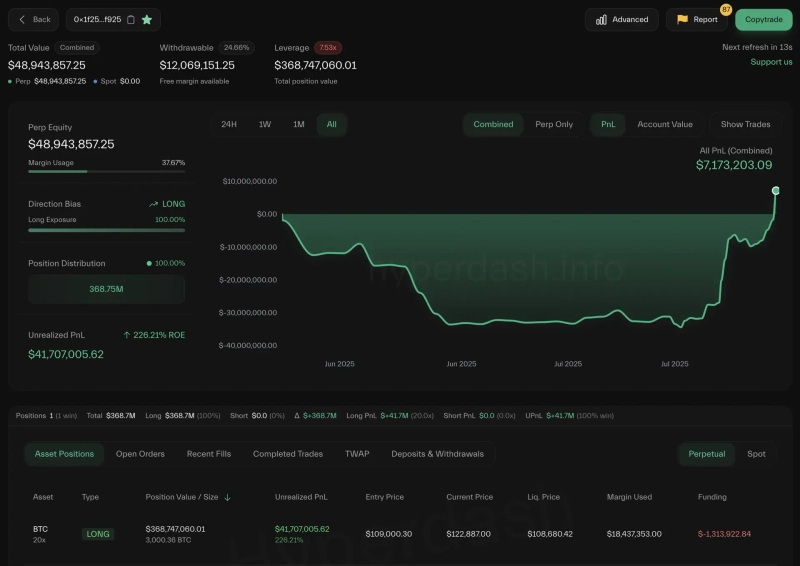This screenshot has height=566, width=800.
Task: Click the back arrow icon
Action: [x=24, y=19]
